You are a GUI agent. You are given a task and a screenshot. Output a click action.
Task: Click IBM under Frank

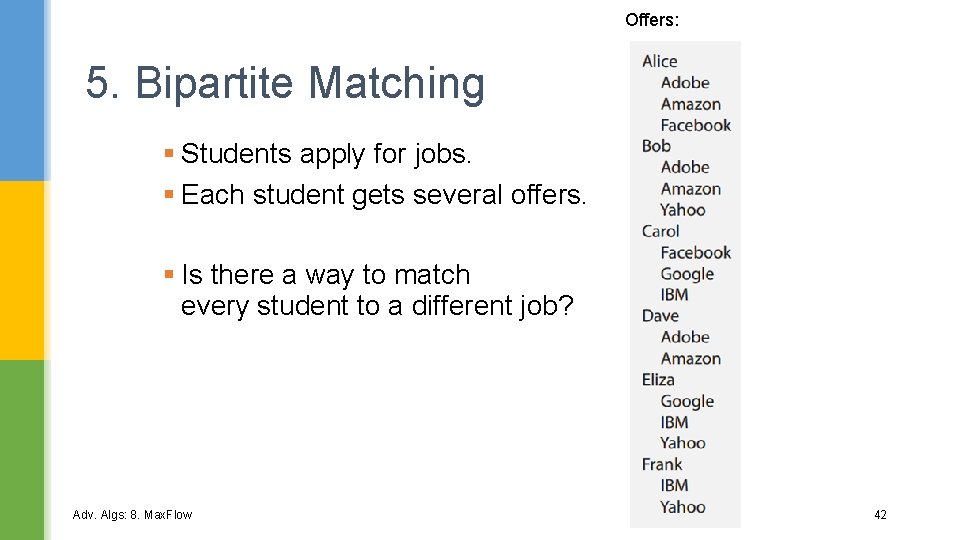(x=674, y=486)
